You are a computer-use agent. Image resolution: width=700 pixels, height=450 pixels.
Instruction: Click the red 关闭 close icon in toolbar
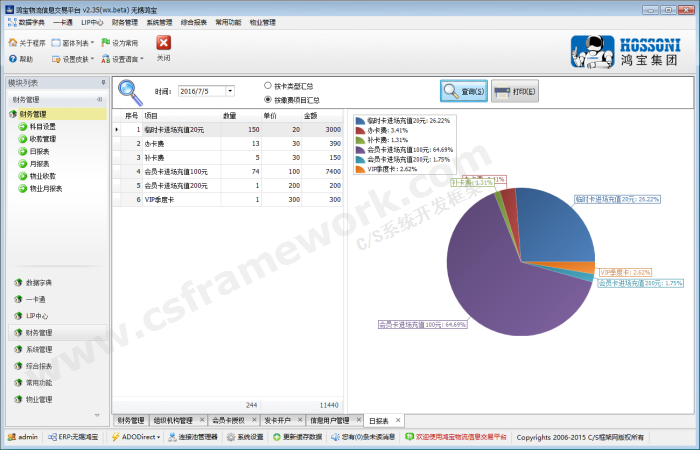point(163,43)
